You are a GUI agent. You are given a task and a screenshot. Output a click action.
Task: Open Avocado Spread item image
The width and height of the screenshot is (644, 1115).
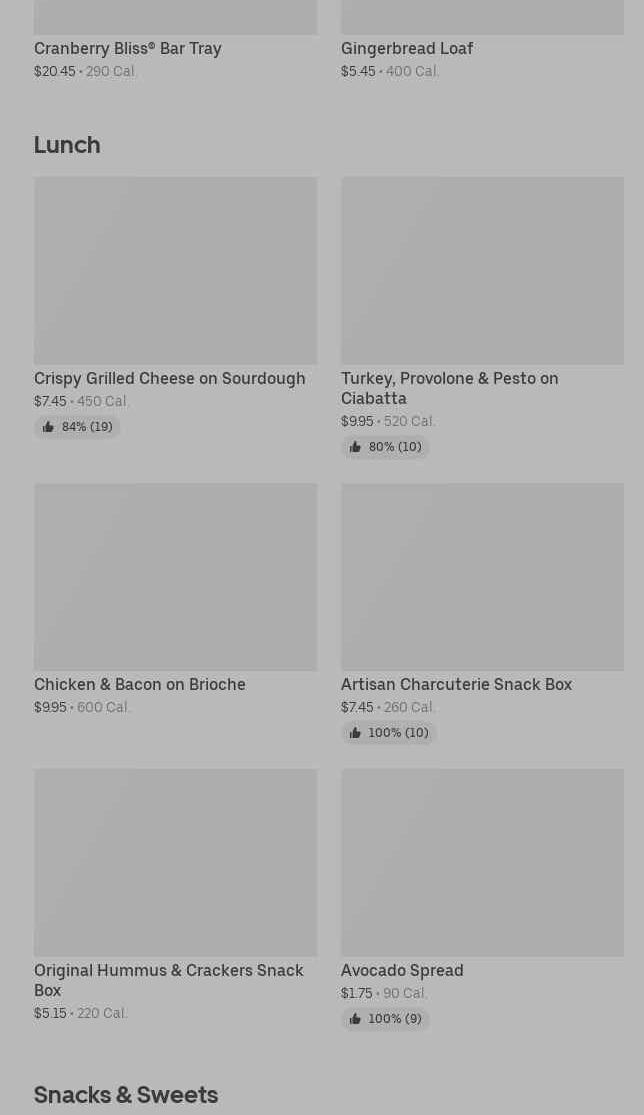(483, 863)
